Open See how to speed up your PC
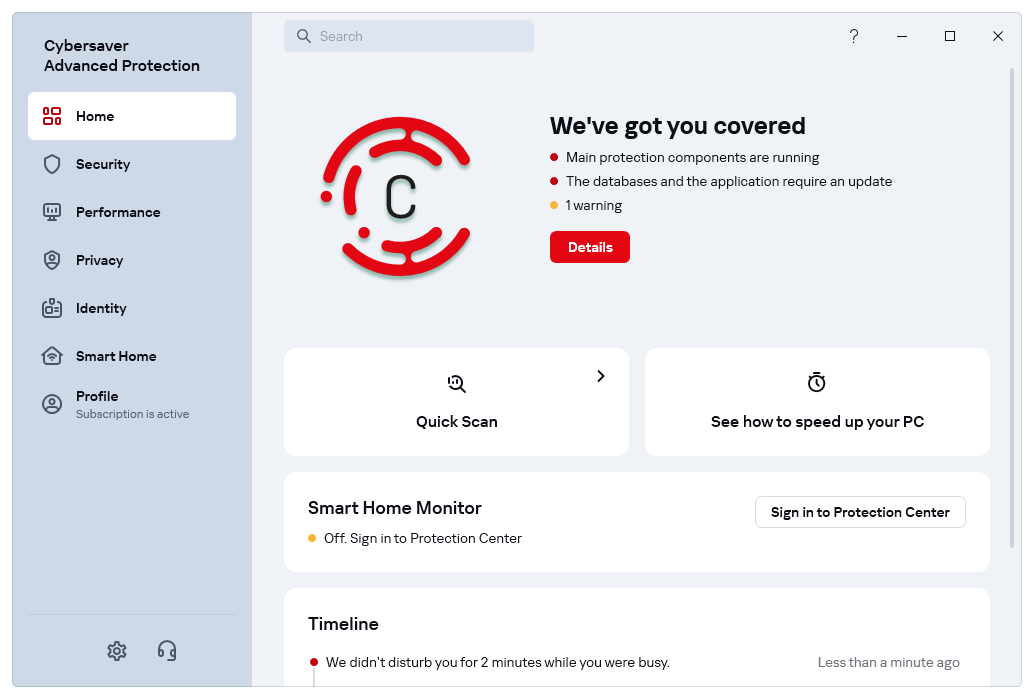1034x699 pixels. click(x=817, y=421)
